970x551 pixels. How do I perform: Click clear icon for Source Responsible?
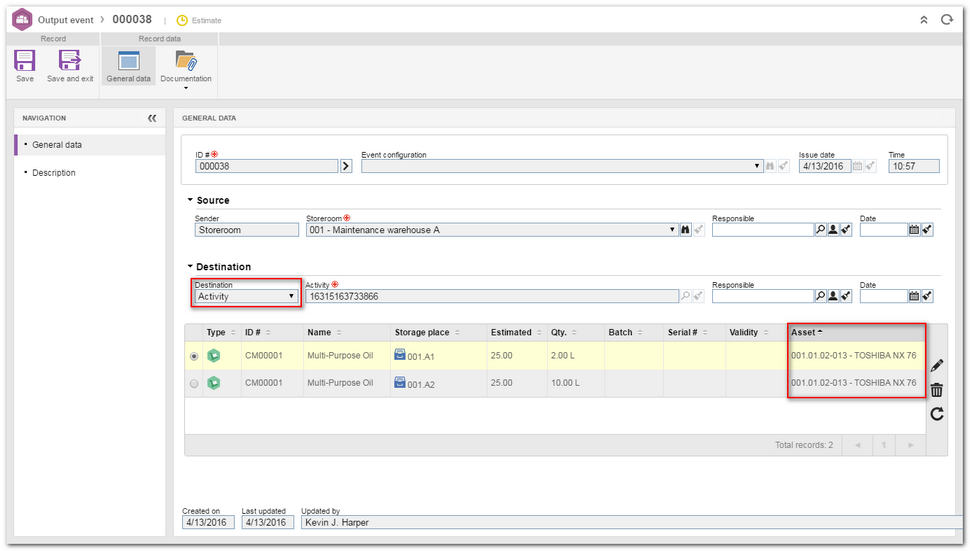846,229
